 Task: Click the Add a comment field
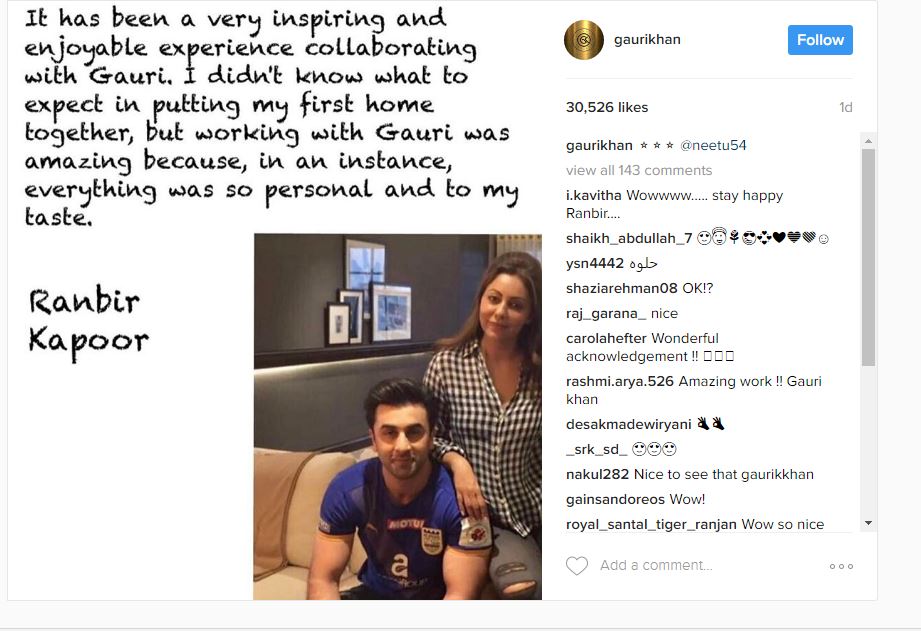(x=656, y=565)
